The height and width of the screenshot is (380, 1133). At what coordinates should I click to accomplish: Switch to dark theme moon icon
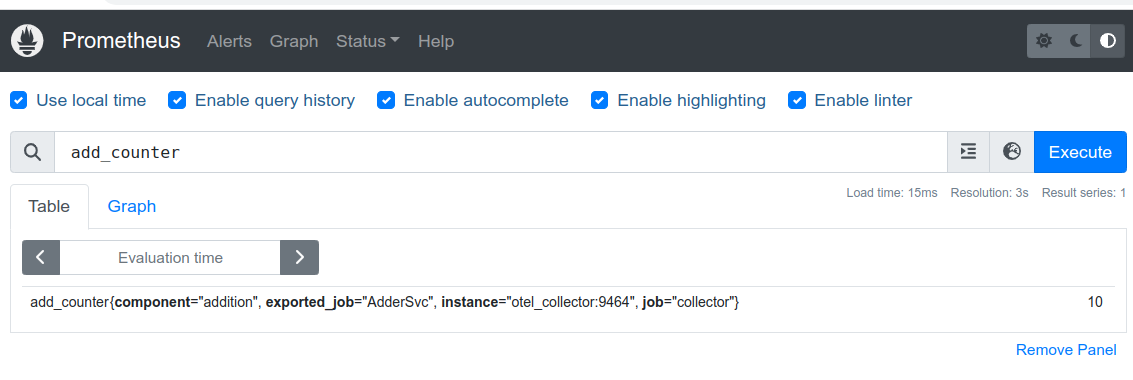(1076, 40)
